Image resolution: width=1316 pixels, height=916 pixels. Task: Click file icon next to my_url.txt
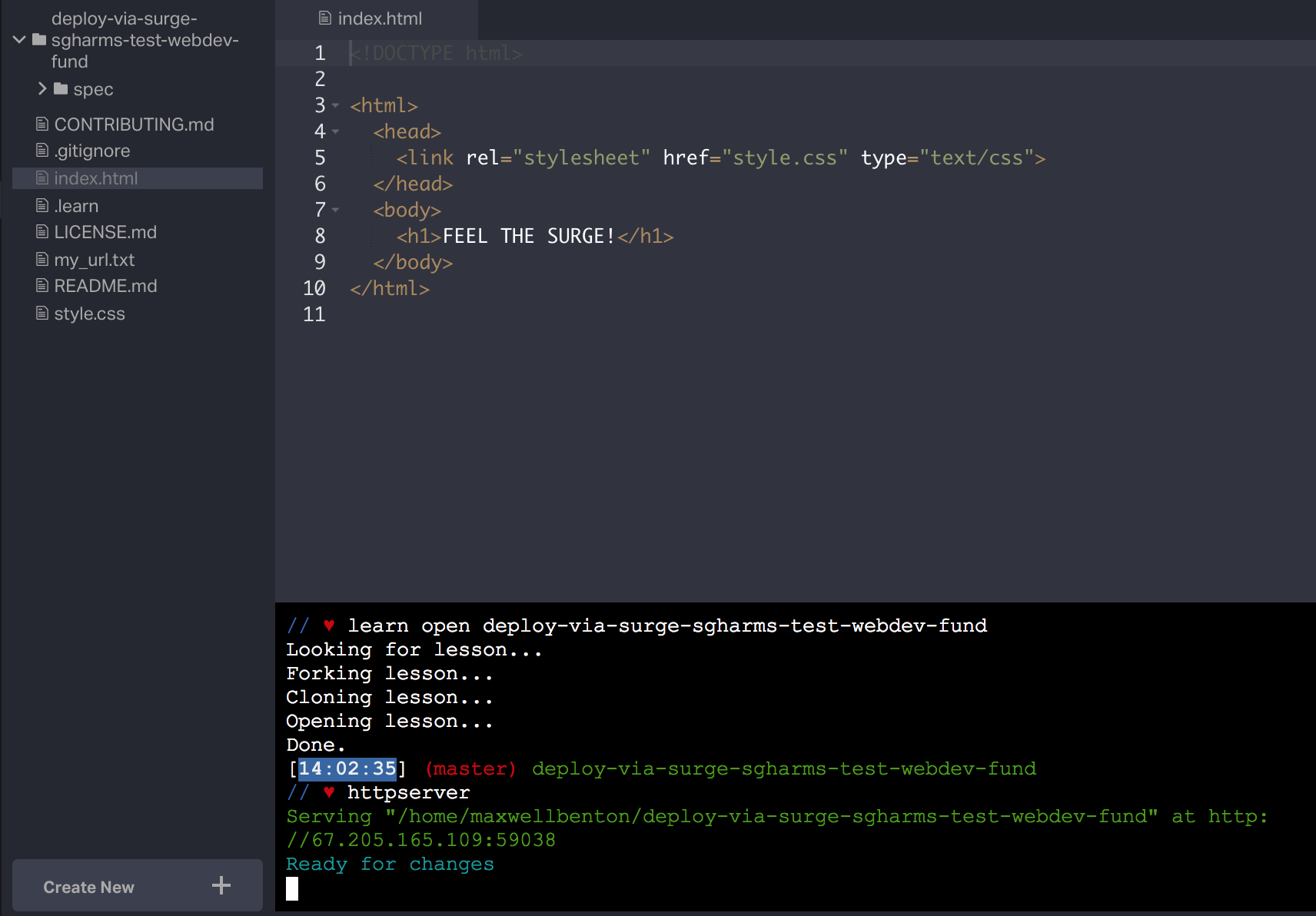(x=42, y=259)
